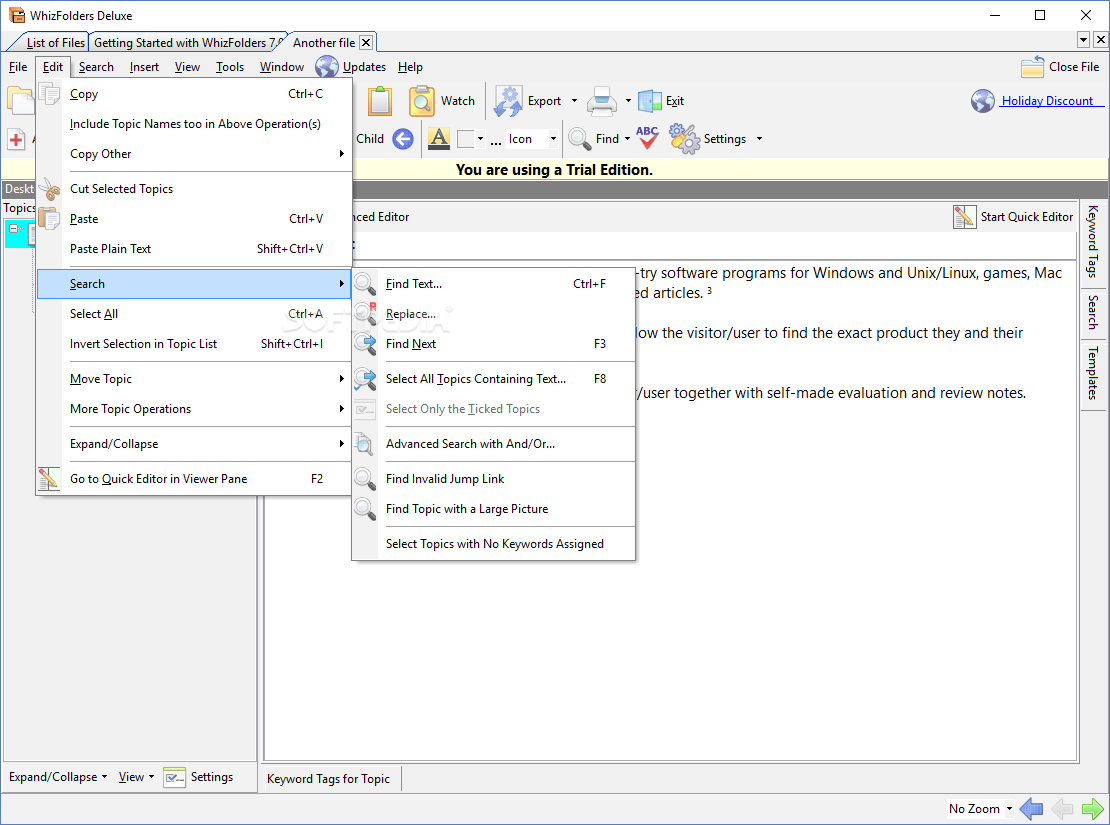Open the Keyword Tags side tab
Screen dimensions: 1110x825
(x=1093, y=241)
